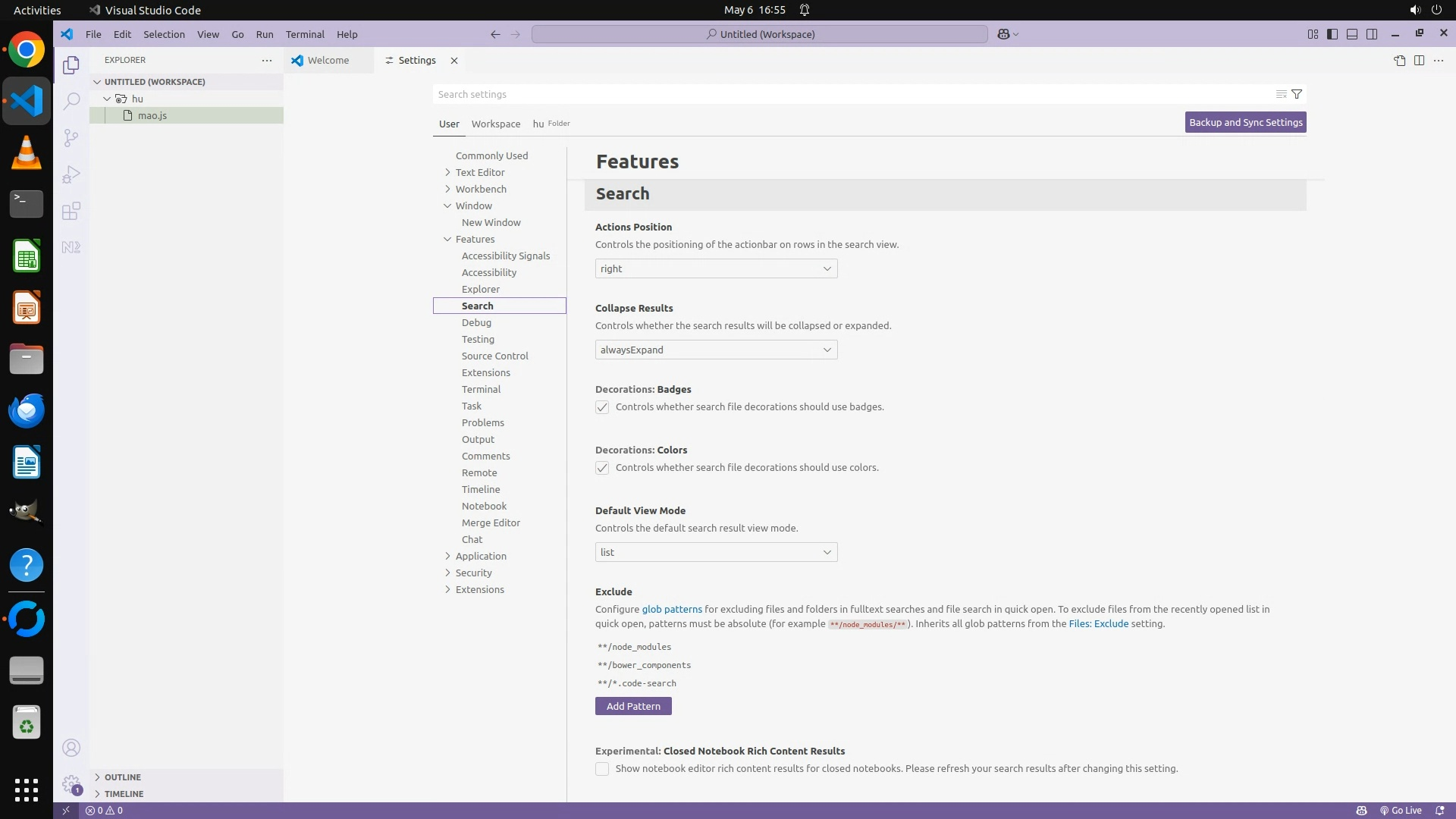Expand Text Editor settings category
Viewport: 1456px width, 819px height.
(479, 172)
